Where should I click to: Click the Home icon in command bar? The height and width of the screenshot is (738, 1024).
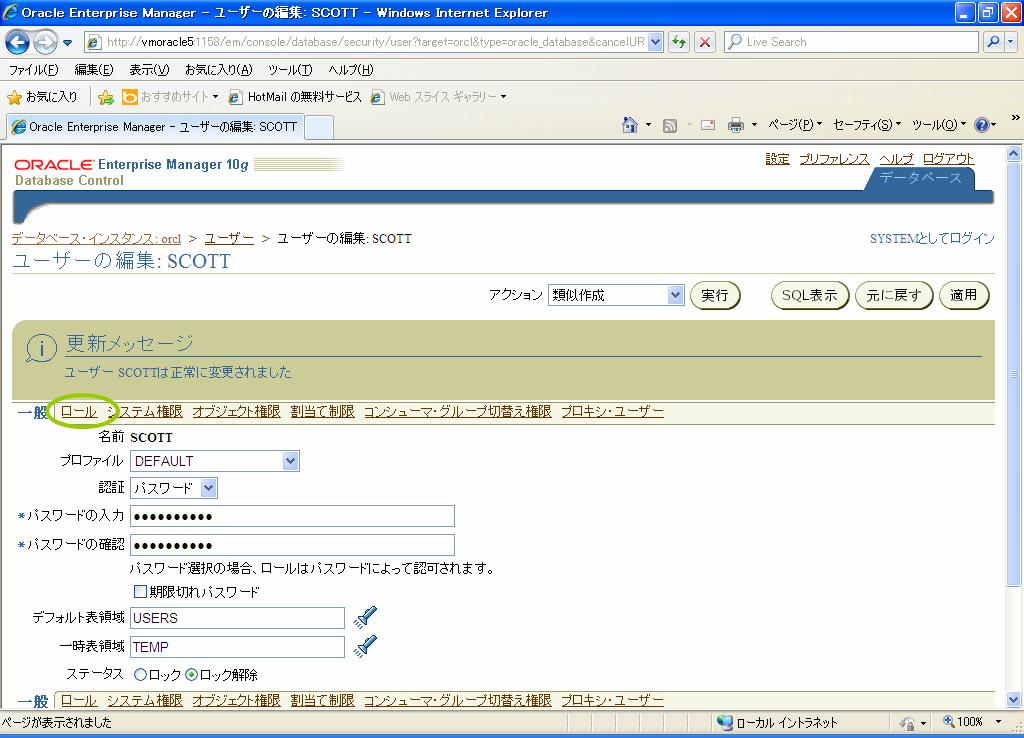tap(630, 125)
